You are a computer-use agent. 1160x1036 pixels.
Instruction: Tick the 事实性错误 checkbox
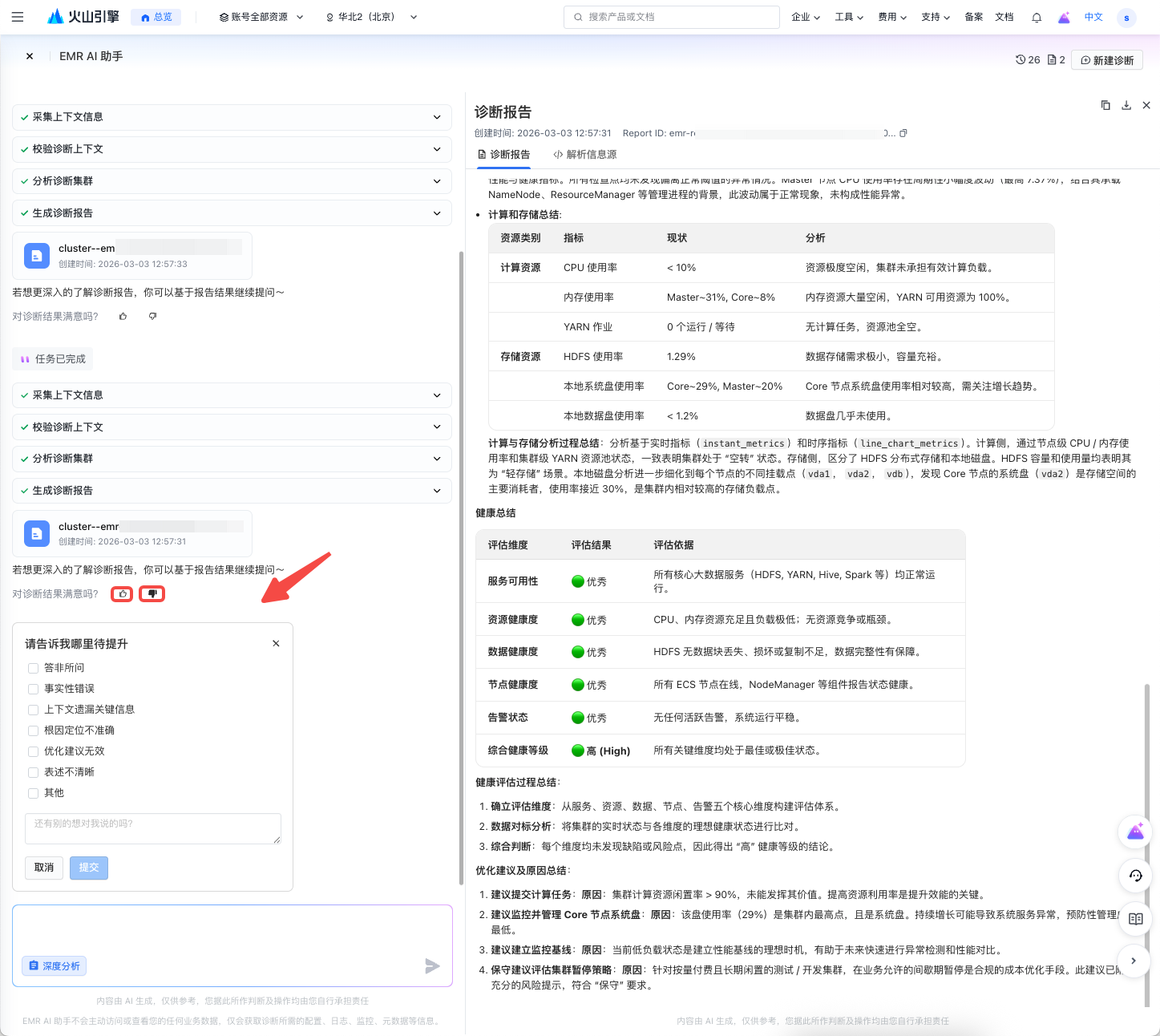(34, 689)
